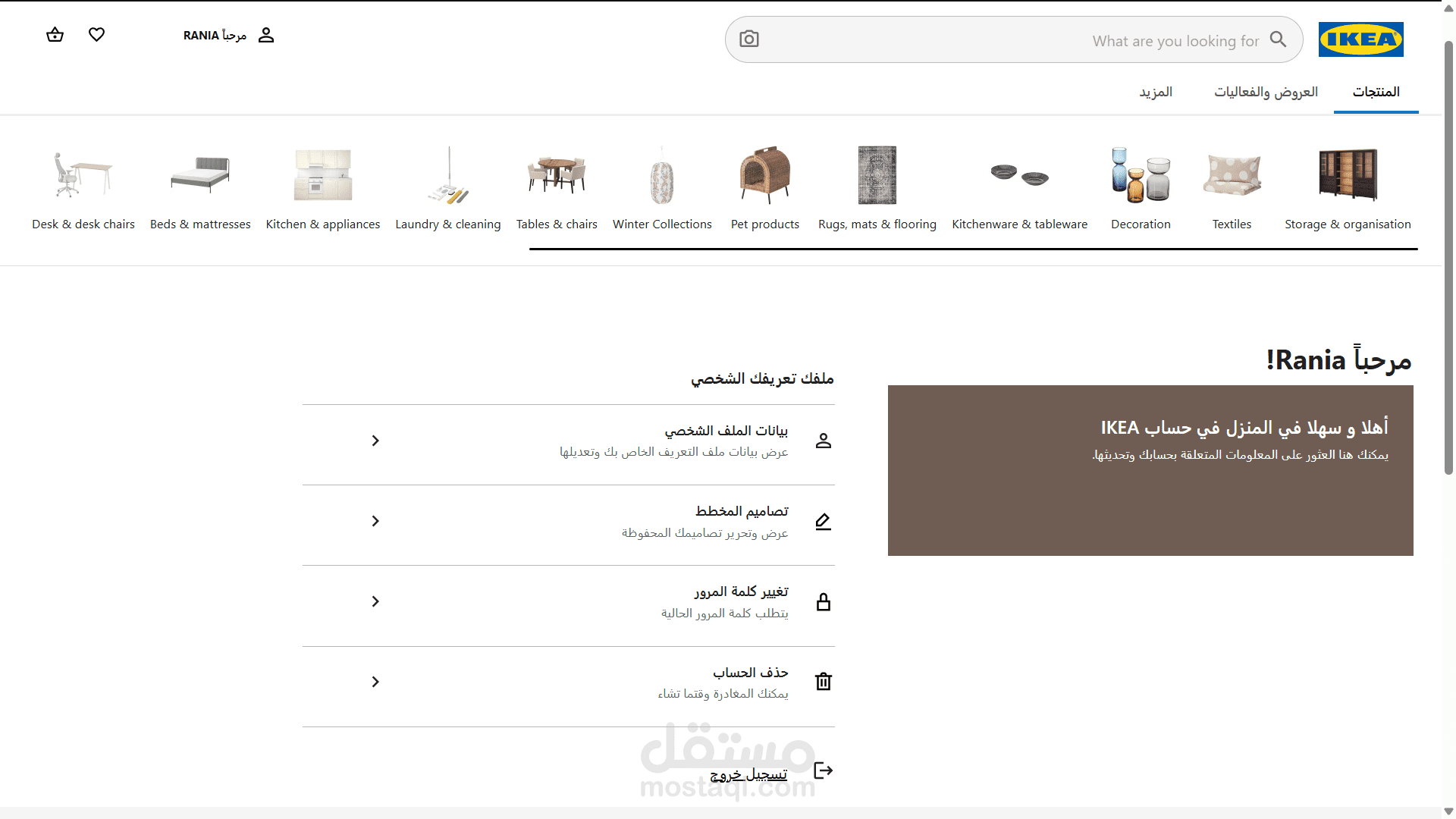Click the camera visual search icon
The width and height of the screenshot is (1456, 819).
click(749, 39)
